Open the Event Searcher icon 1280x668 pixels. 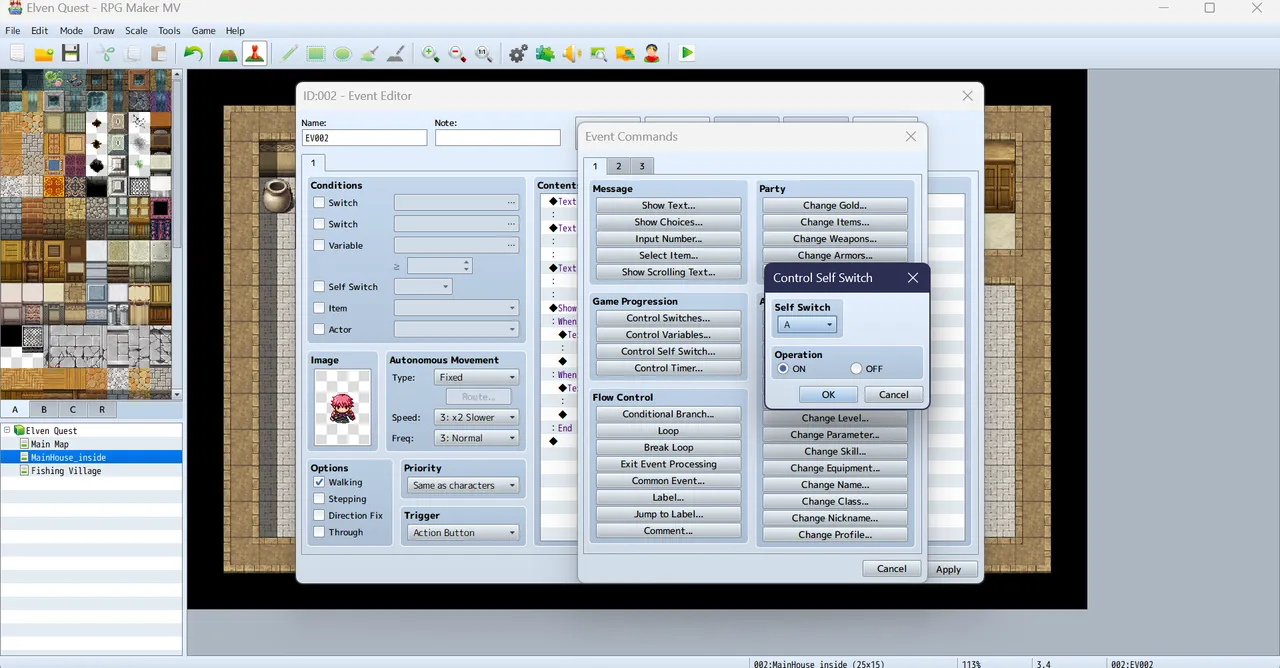[x=598, y=54]
